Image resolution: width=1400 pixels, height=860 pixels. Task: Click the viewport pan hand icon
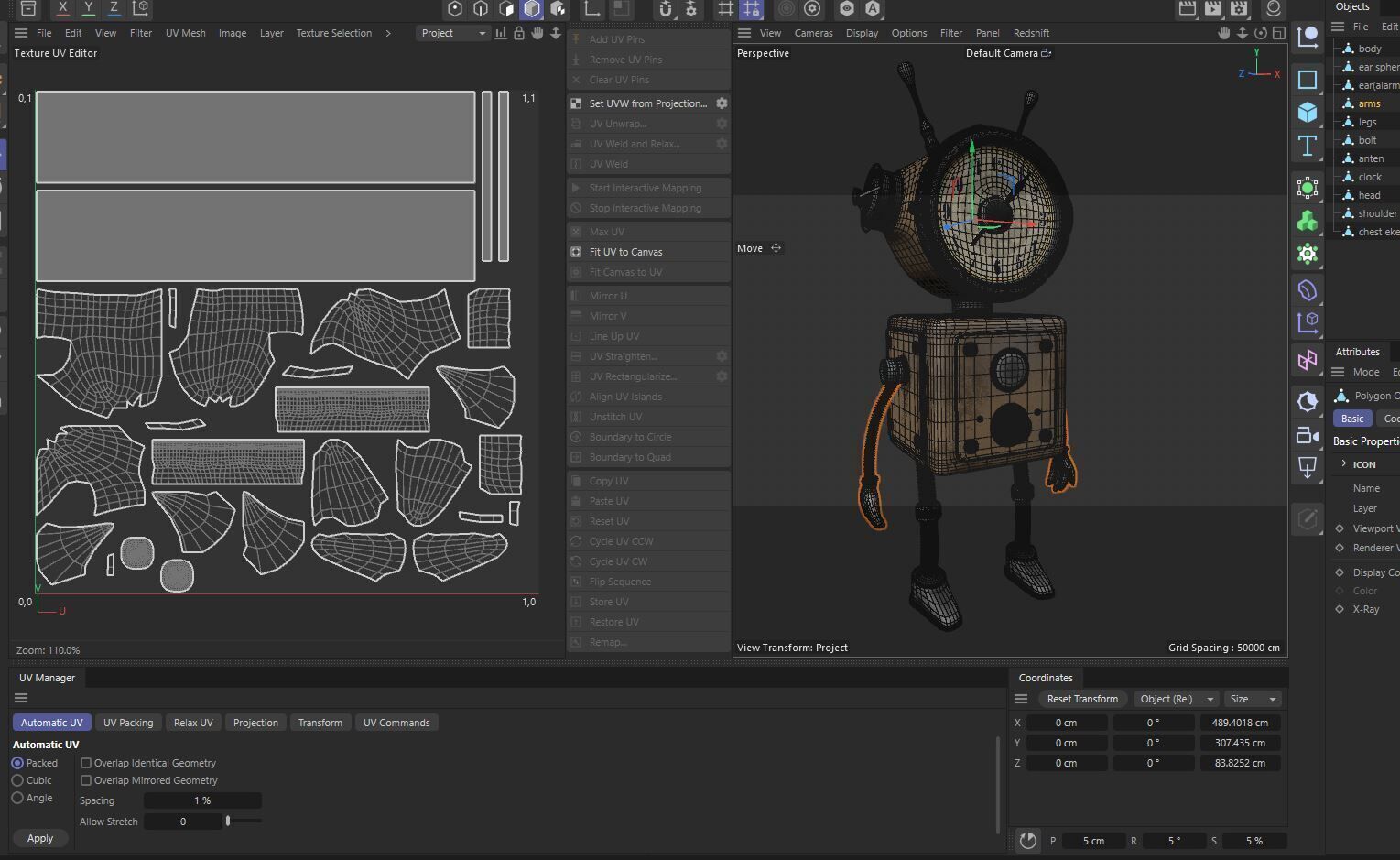pos(1224,33)
